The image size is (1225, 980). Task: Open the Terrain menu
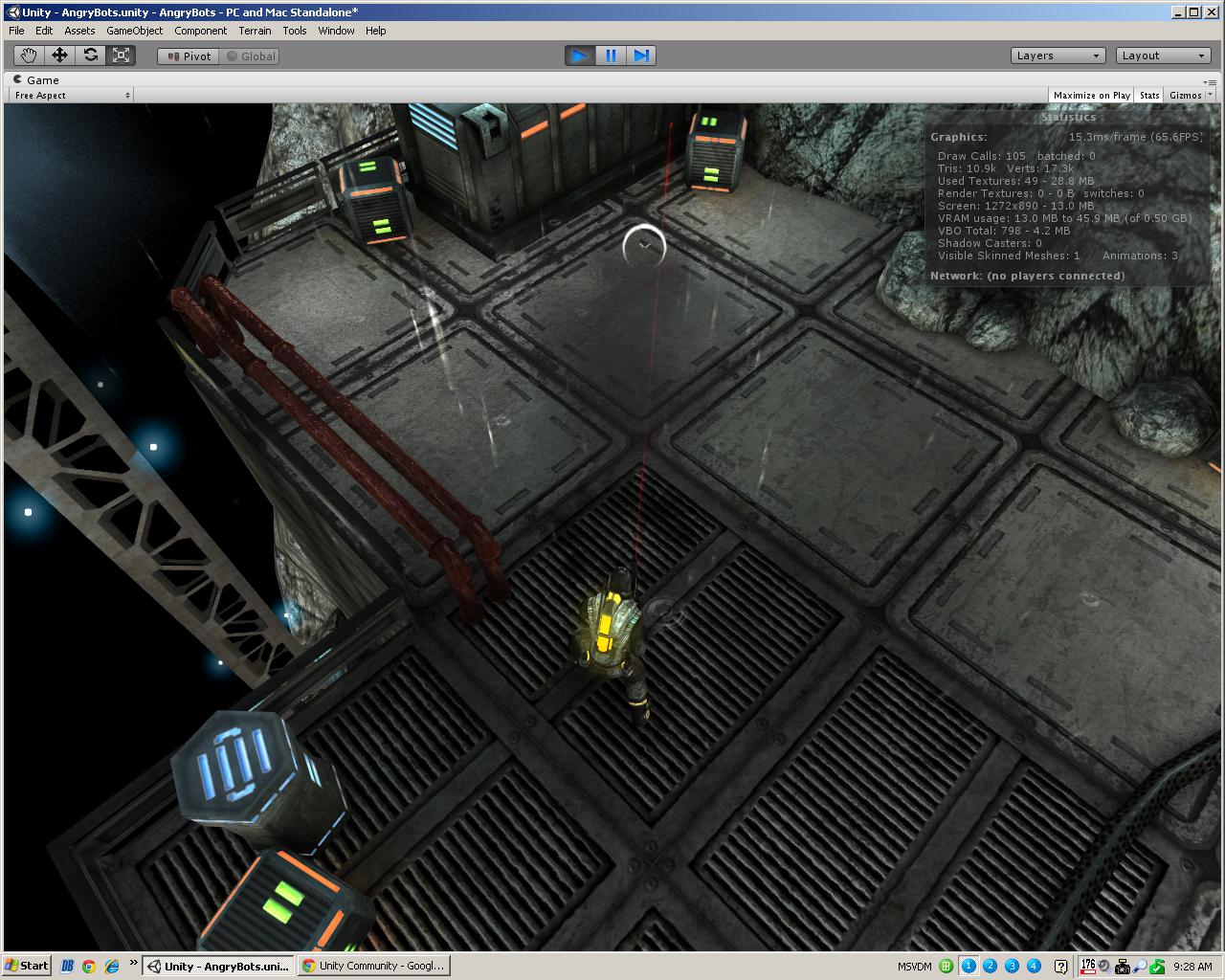coord(255,31)
